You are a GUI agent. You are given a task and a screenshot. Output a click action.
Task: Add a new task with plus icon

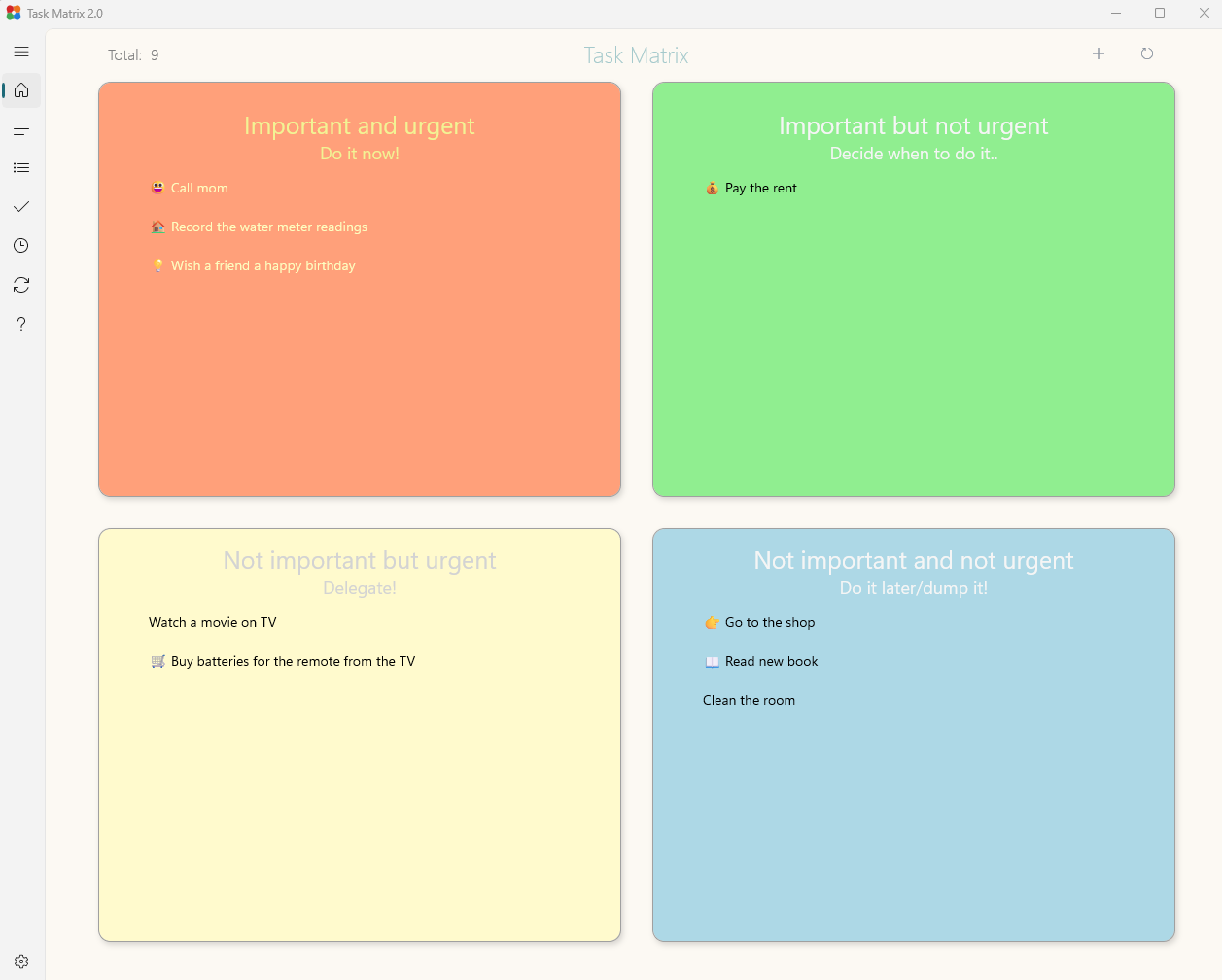pyautogui.click(x=1099, y=53)
